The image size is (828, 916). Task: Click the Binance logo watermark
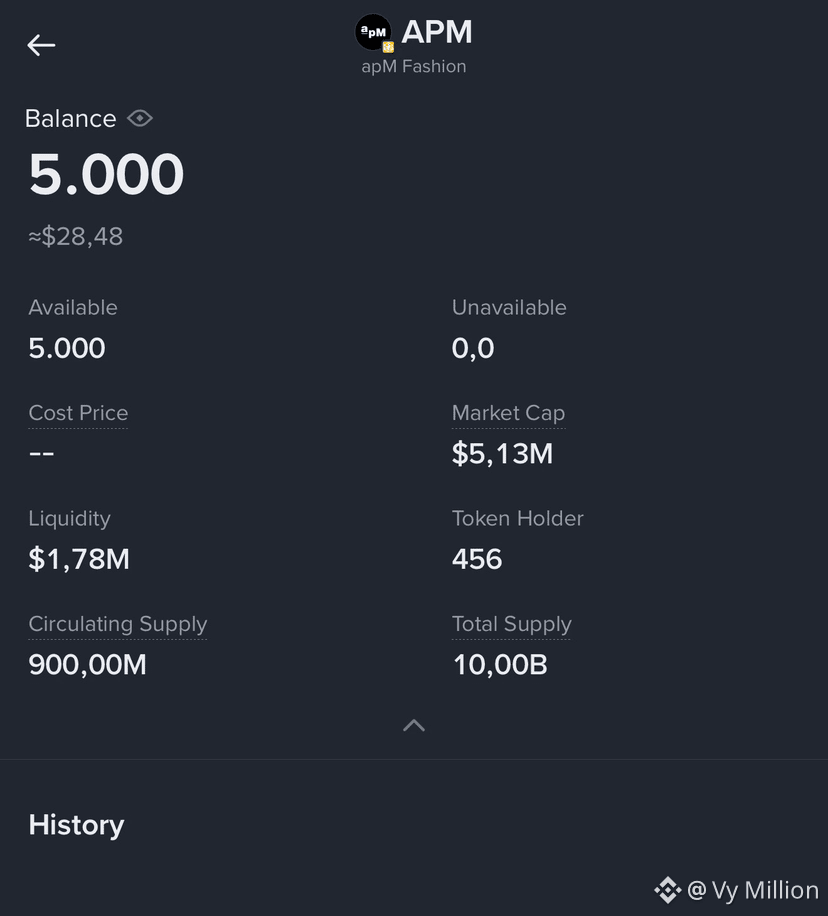668,890
